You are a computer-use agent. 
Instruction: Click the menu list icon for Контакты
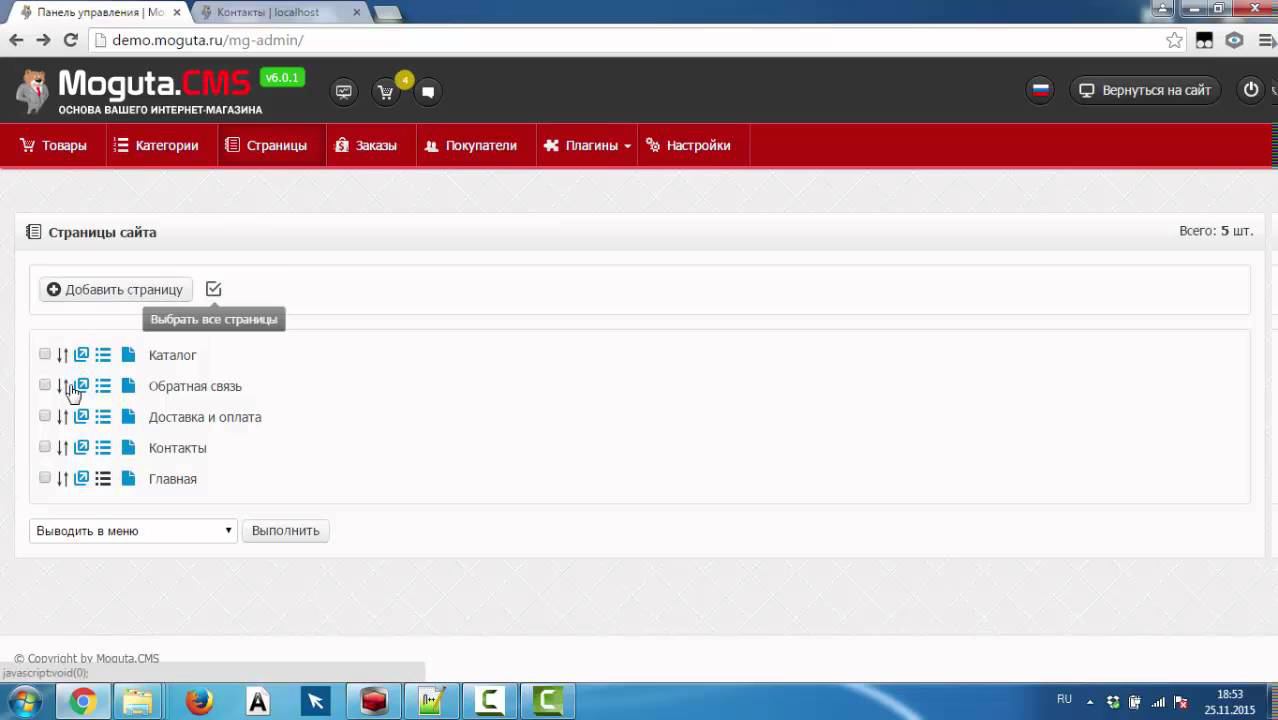[103, 448]
